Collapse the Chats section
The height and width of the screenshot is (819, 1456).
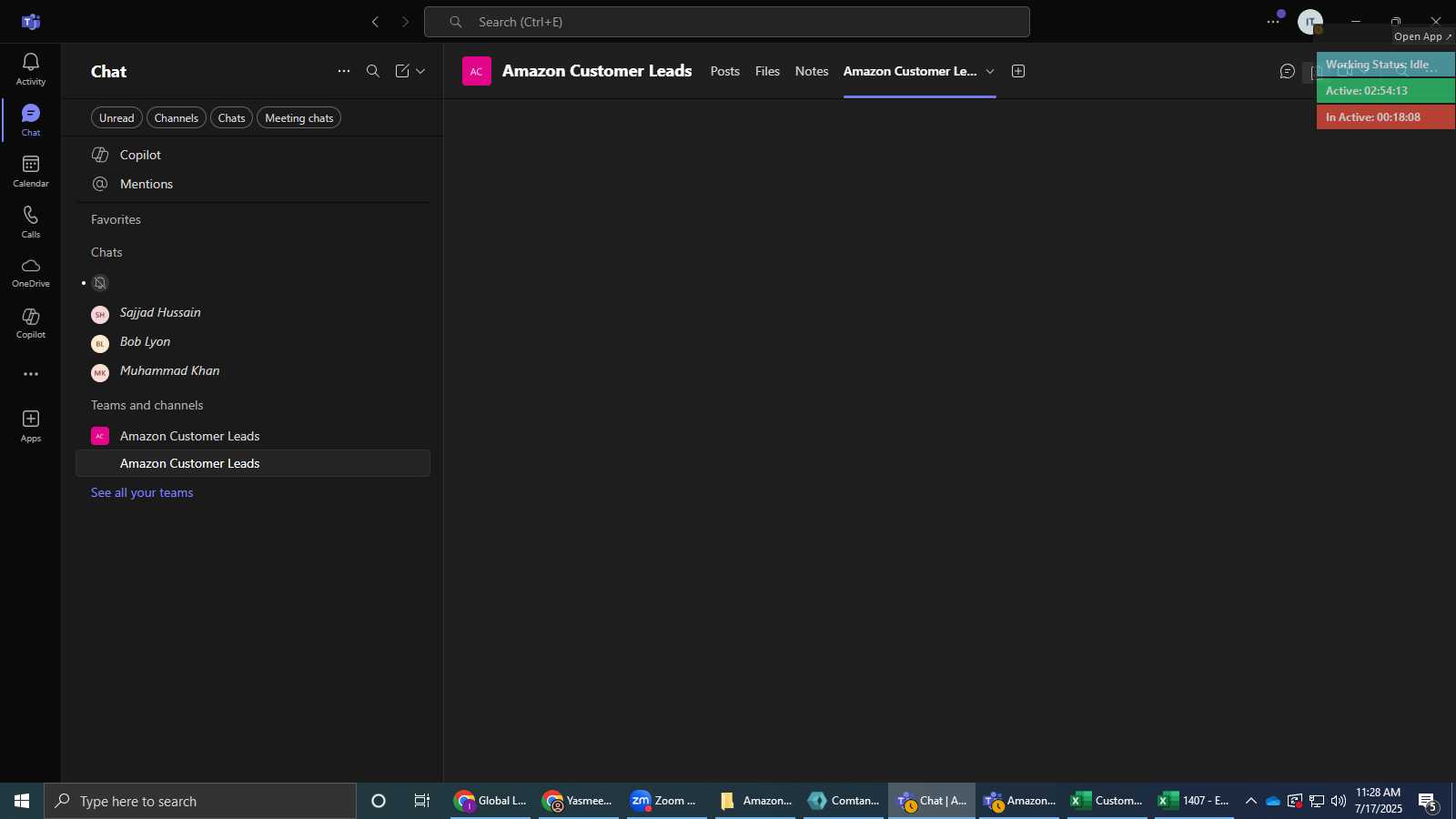[106, 252]
